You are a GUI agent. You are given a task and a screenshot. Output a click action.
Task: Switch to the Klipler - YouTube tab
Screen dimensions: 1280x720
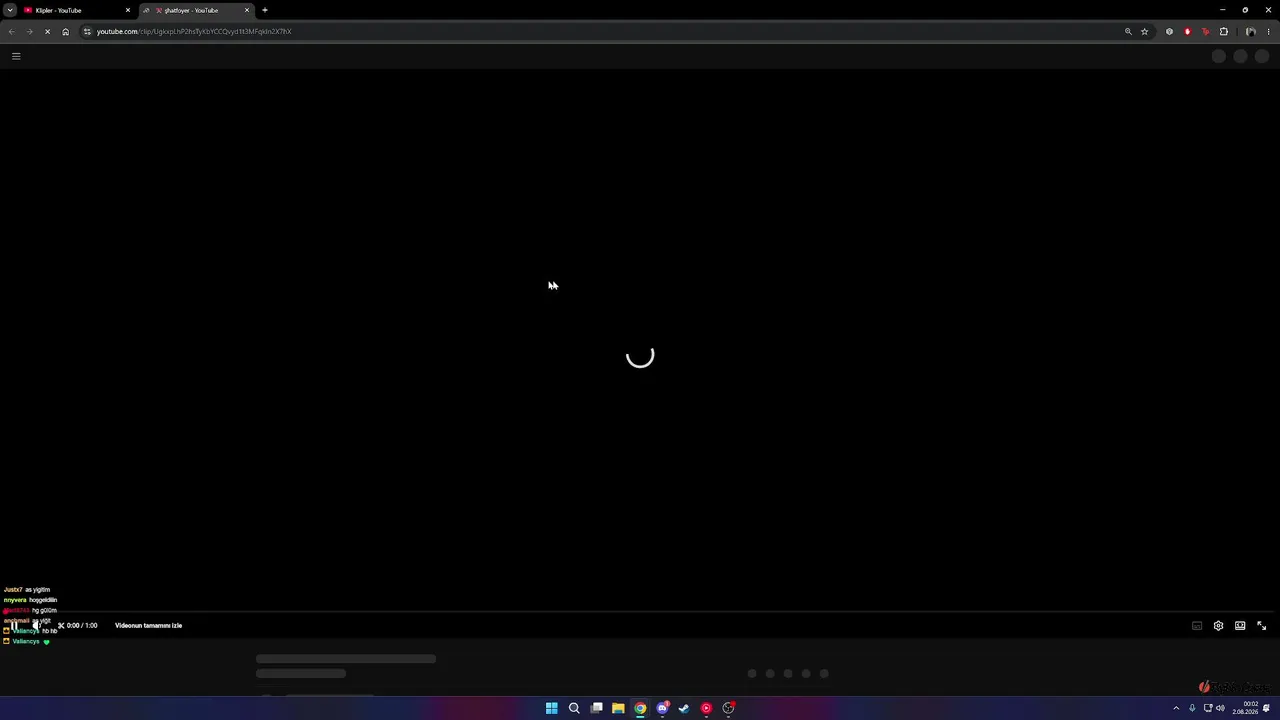click(x=77, y=10)
